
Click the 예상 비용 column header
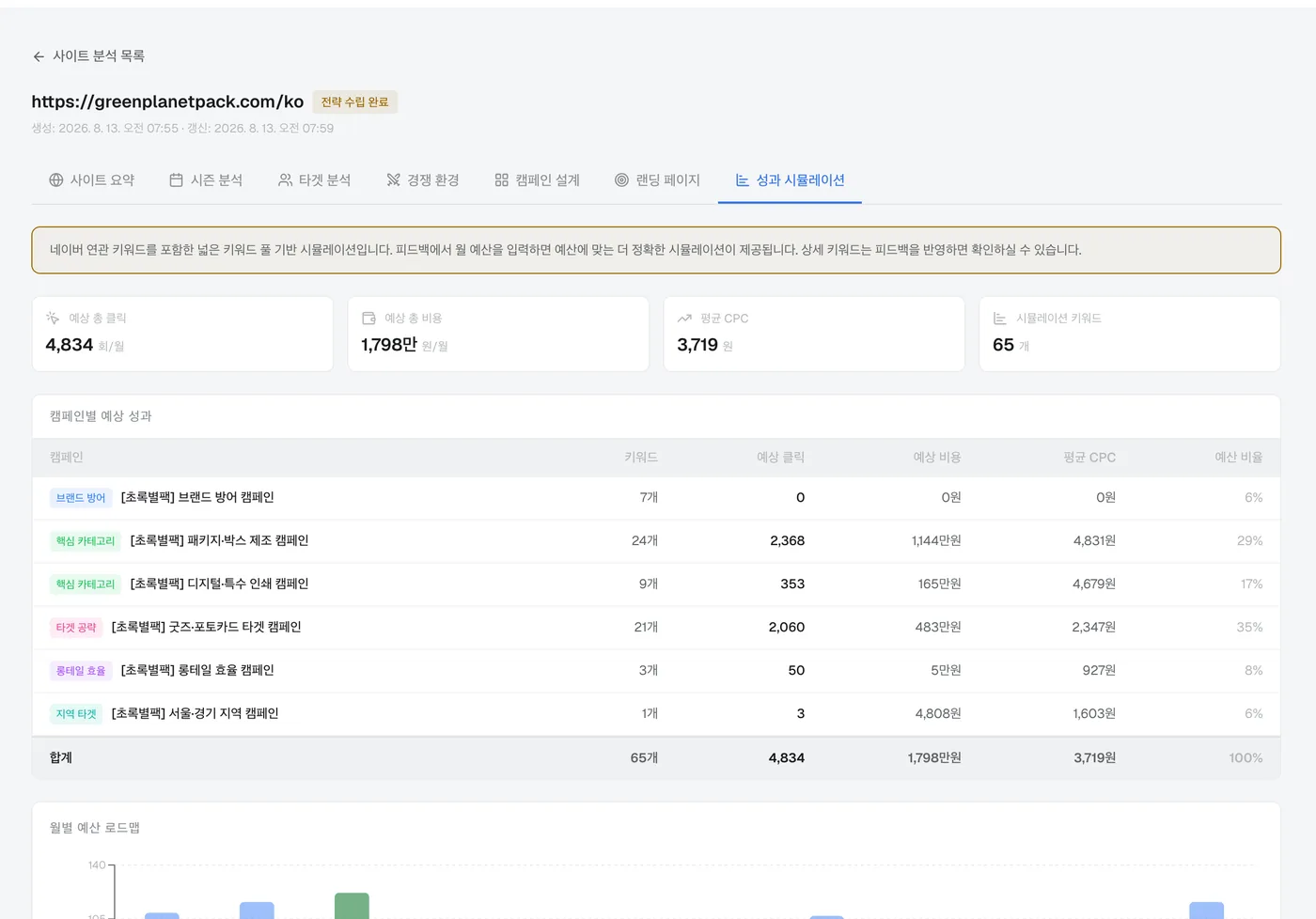click(x=937, y=458)
